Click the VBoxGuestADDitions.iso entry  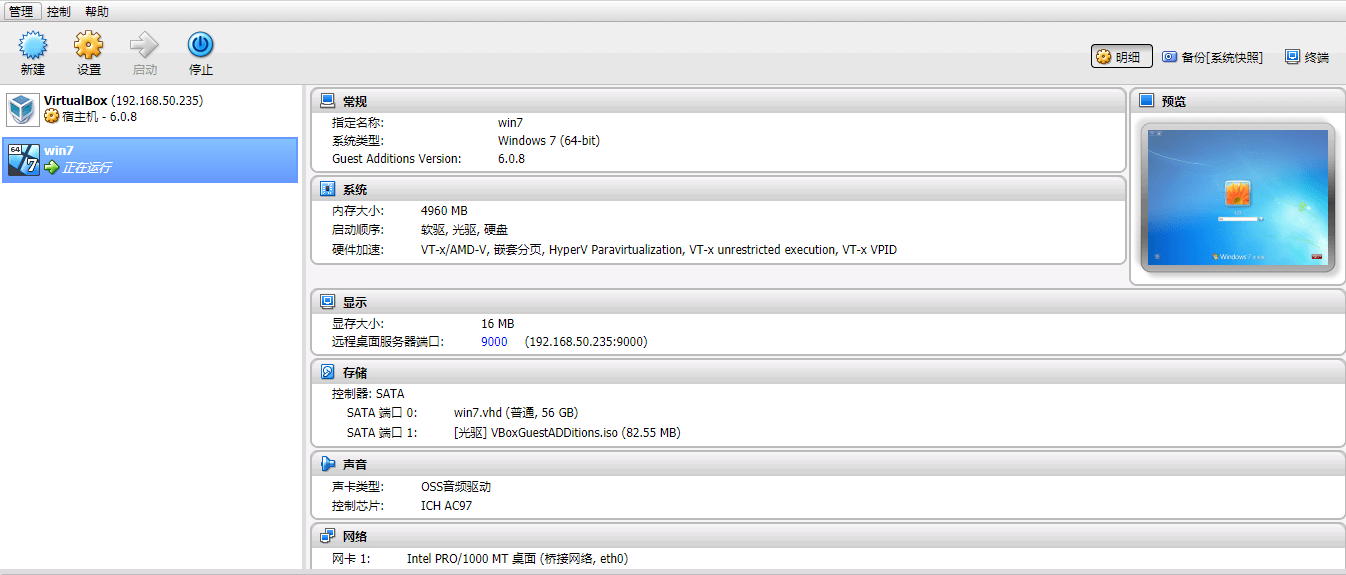(567, 433)
